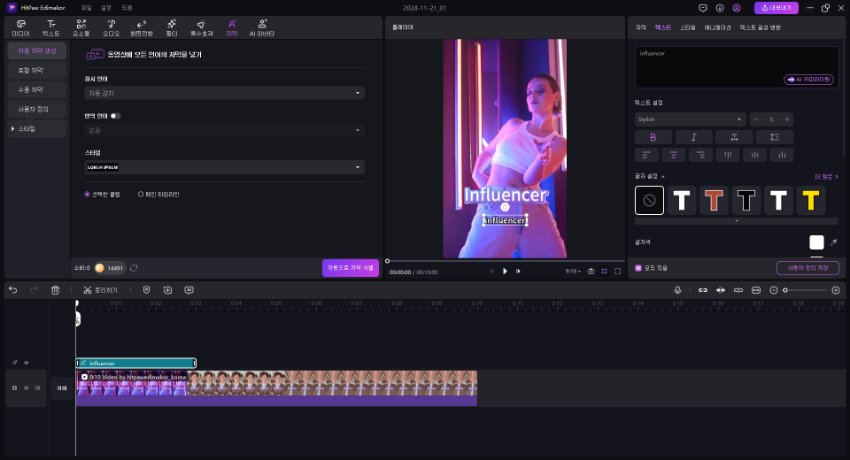Pick color with the eyedropper icon
The height and width of the screenshot is (460, 850).
834,242
